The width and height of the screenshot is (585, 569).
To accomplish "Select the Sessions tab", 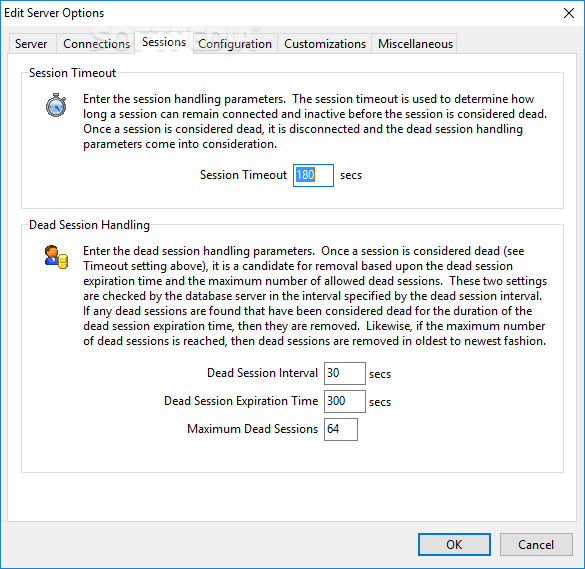I will (x=164, y=42).
